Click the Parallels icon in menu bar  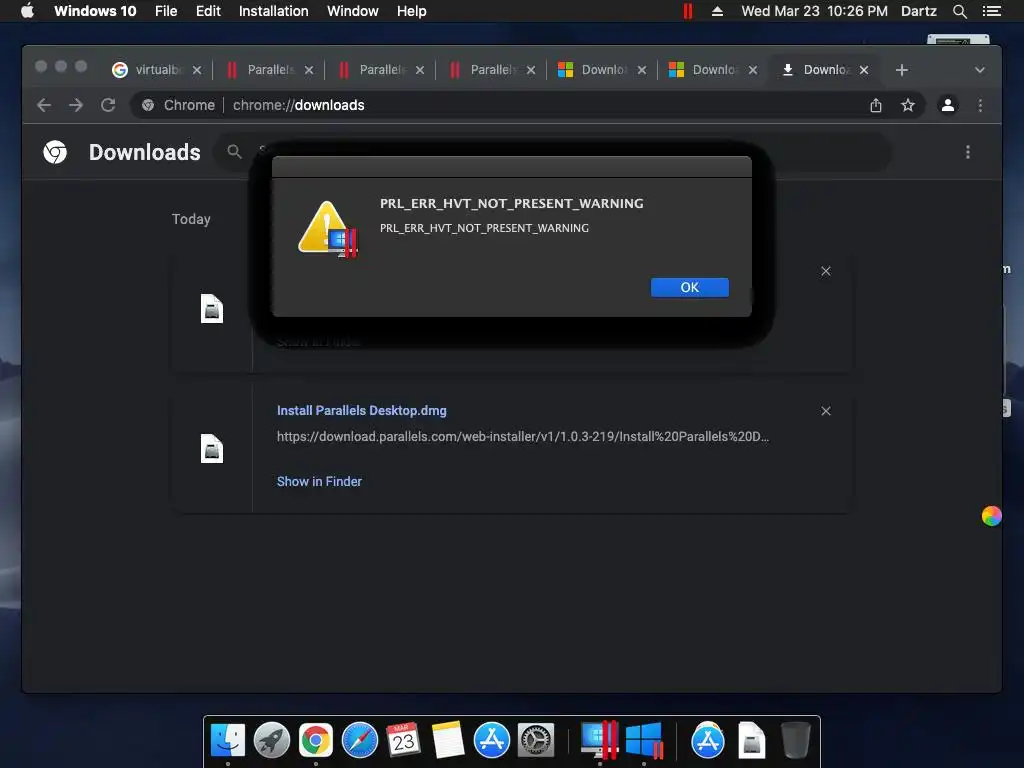pos(688,11)
